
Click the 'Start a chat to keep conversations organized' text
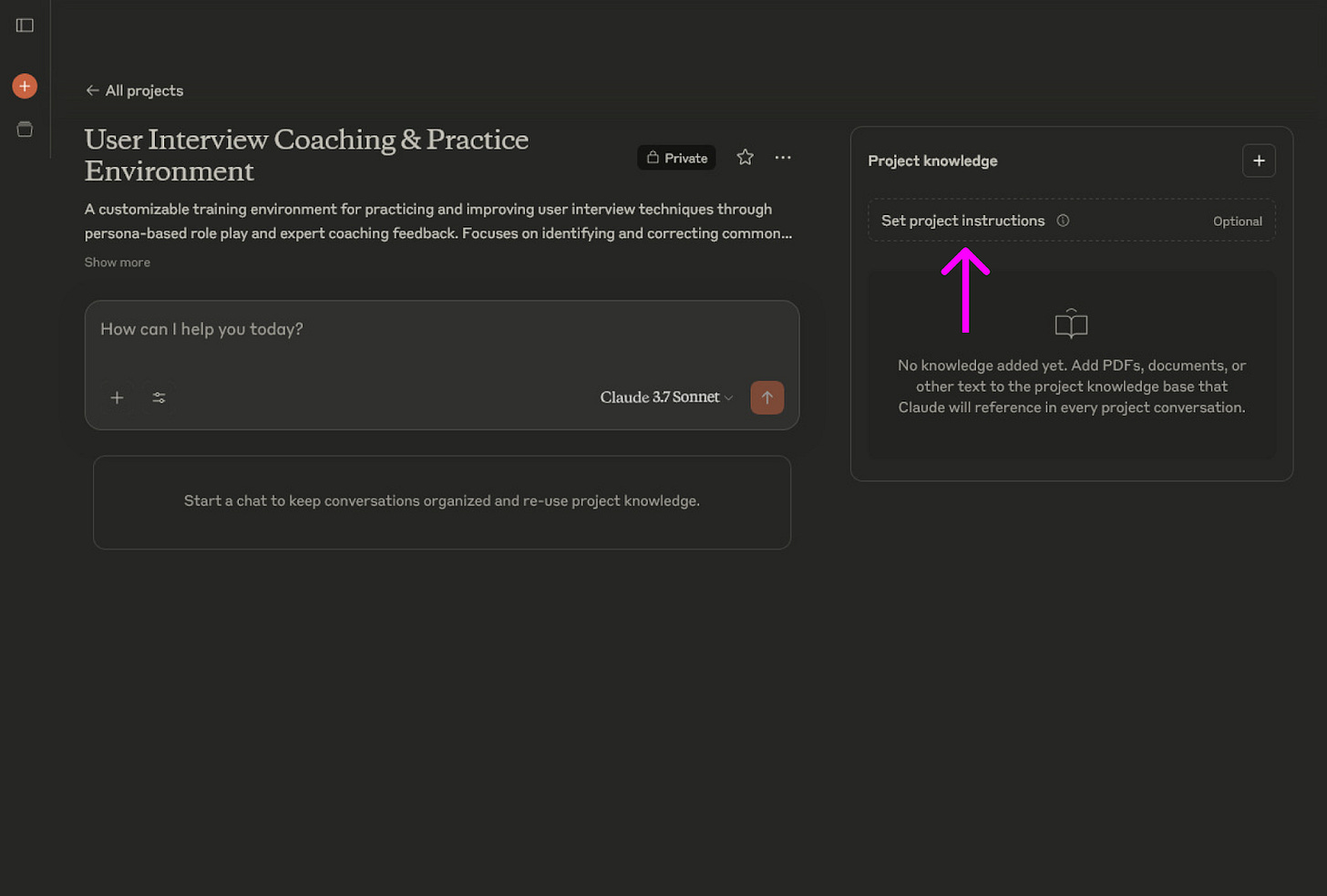(x=442, y=500)
